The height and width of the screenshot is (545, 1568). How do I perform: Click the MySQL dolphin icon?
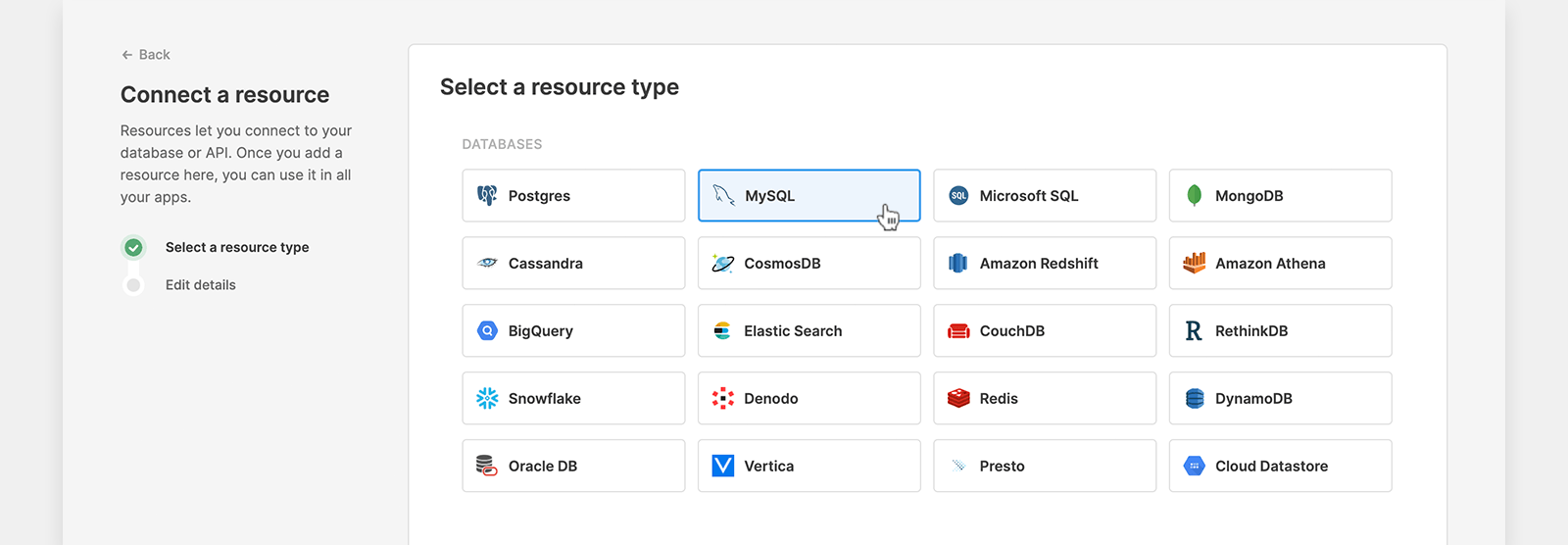click(x=723, y=196)
